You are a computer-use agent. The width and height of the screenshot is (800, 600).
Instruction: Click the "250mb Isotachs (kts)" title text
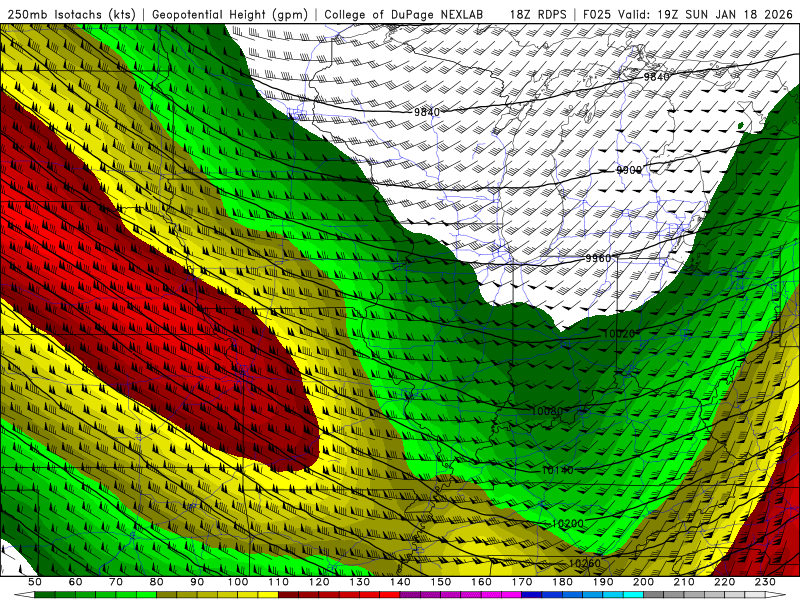71,14
